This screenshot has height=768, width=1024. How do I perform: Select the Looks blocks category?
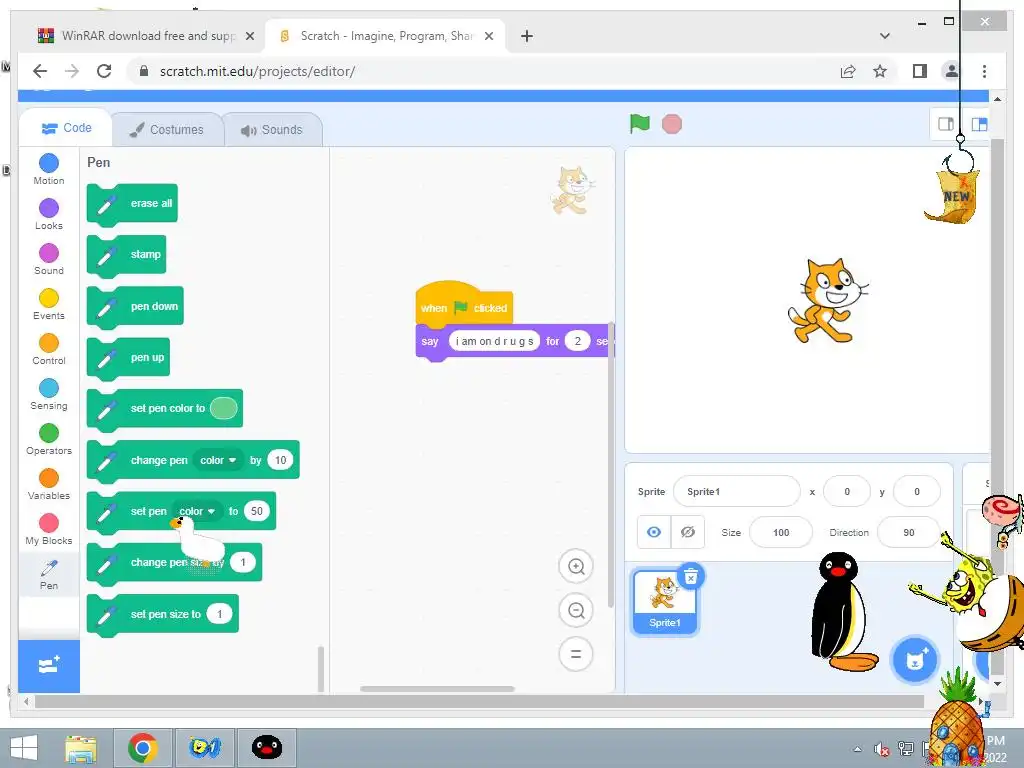pos(49,214)
